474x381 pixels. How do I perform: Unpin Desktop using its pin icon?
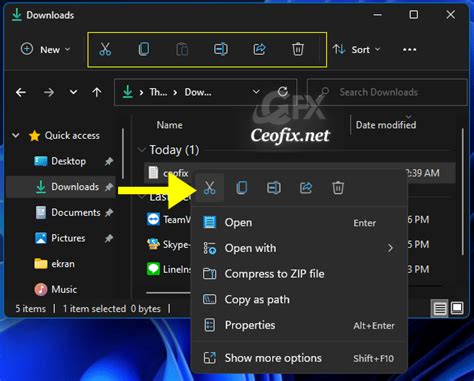(109, 162)
